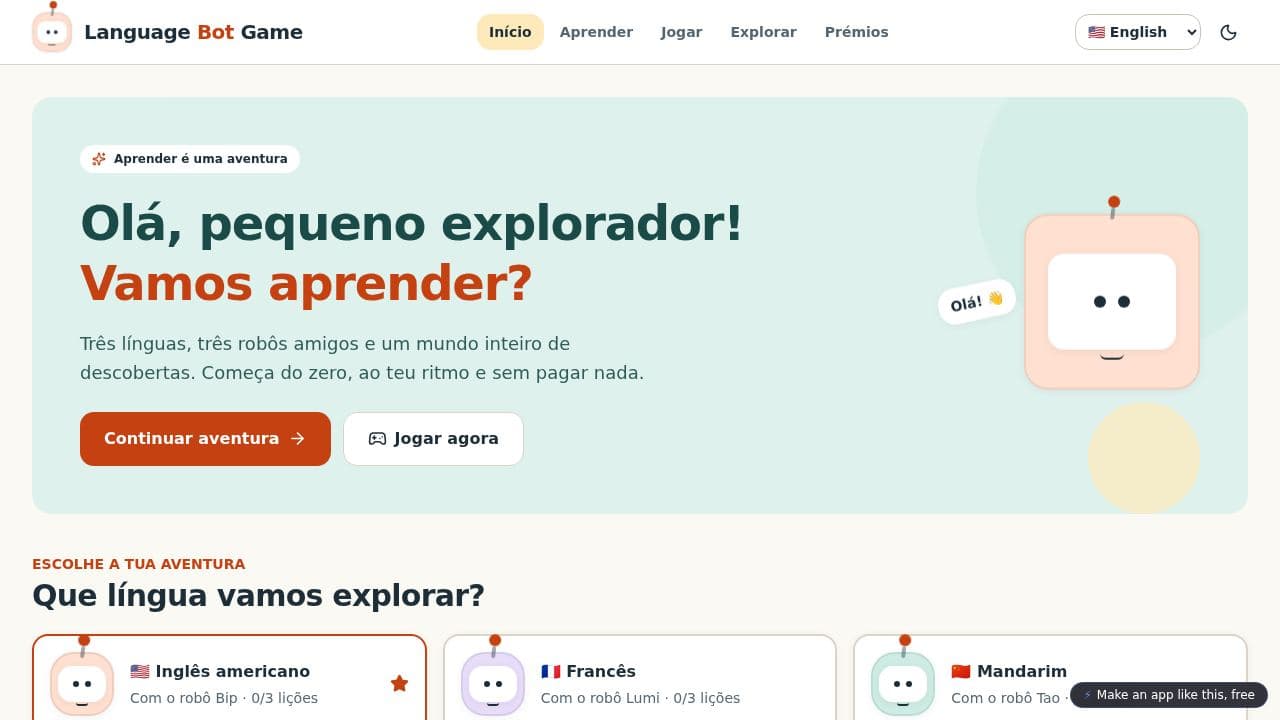Click the Chinese flag beside Mandarim
This screenshot has width=1280, height=720.
pos(961,672)
